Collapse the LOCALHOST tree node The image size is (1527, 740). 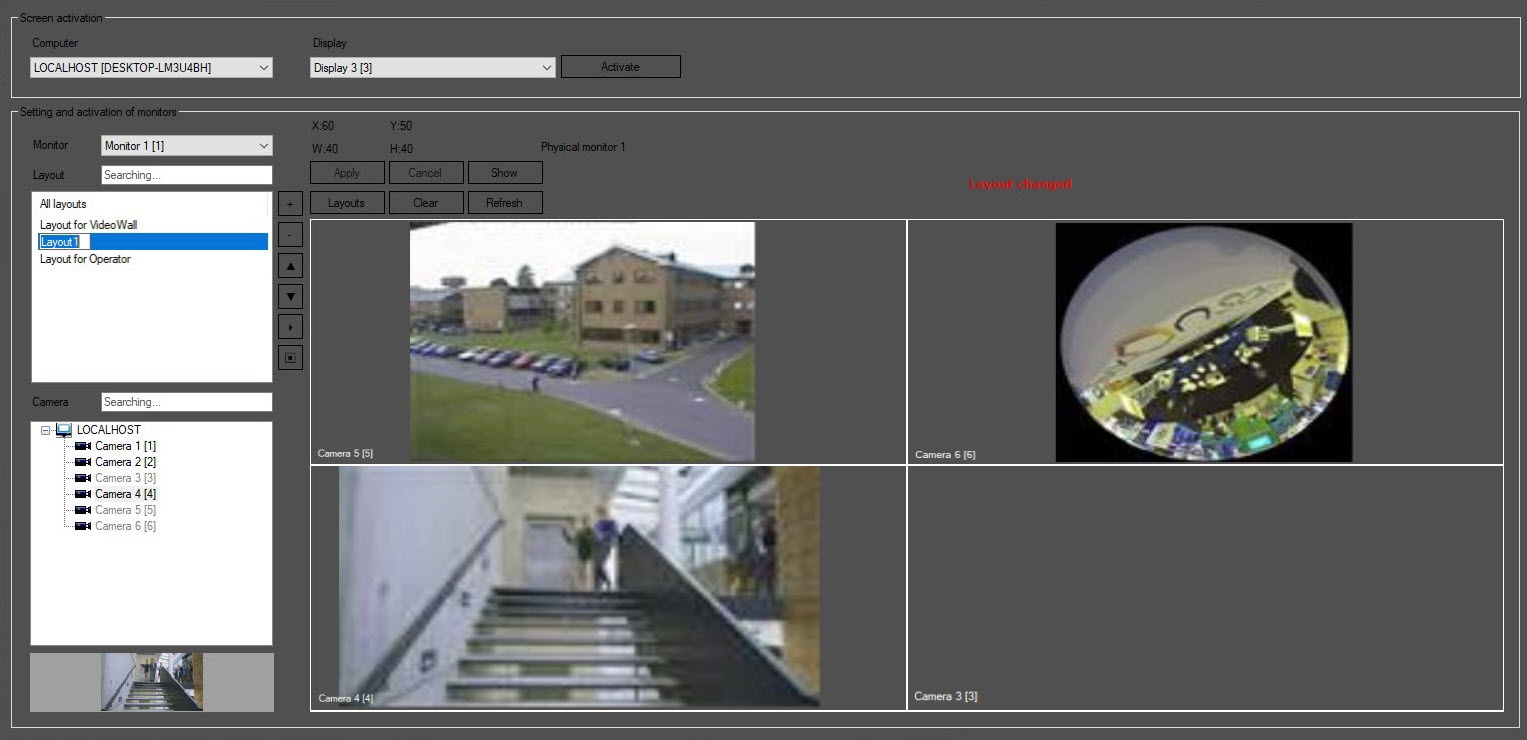(45, 430)
